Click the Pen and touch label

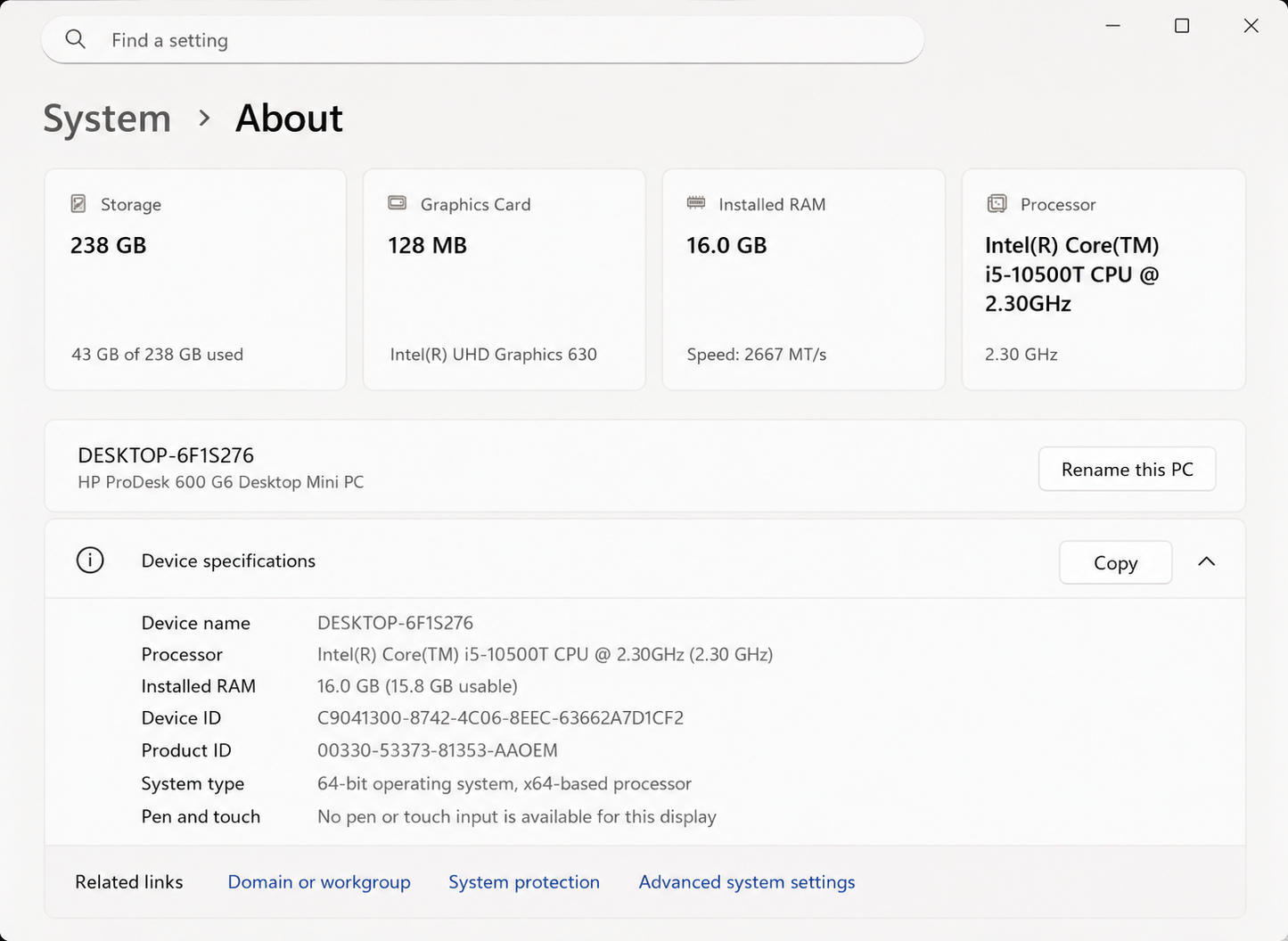pyautogui.click(x=201, y=817)
